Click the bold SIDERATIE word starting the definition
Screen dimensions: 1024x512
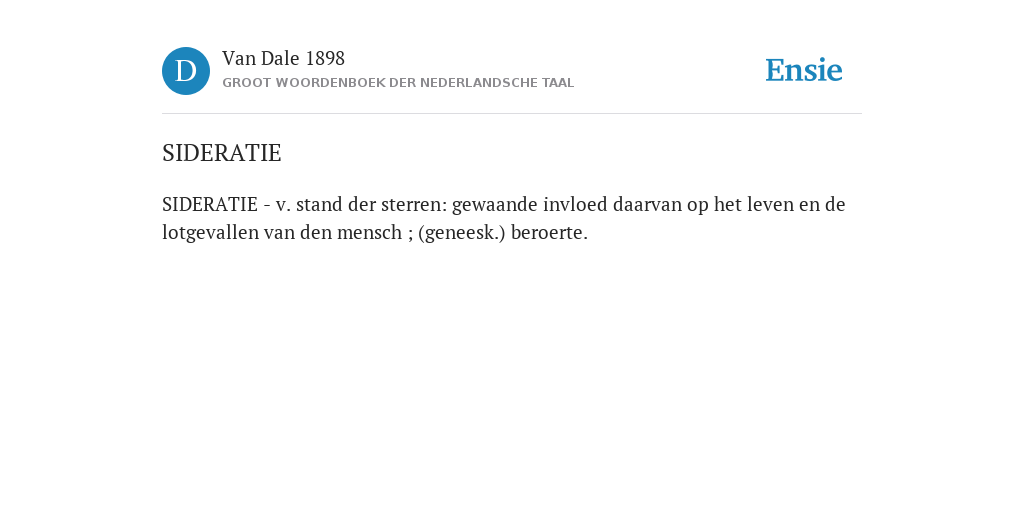pos(210,204)
